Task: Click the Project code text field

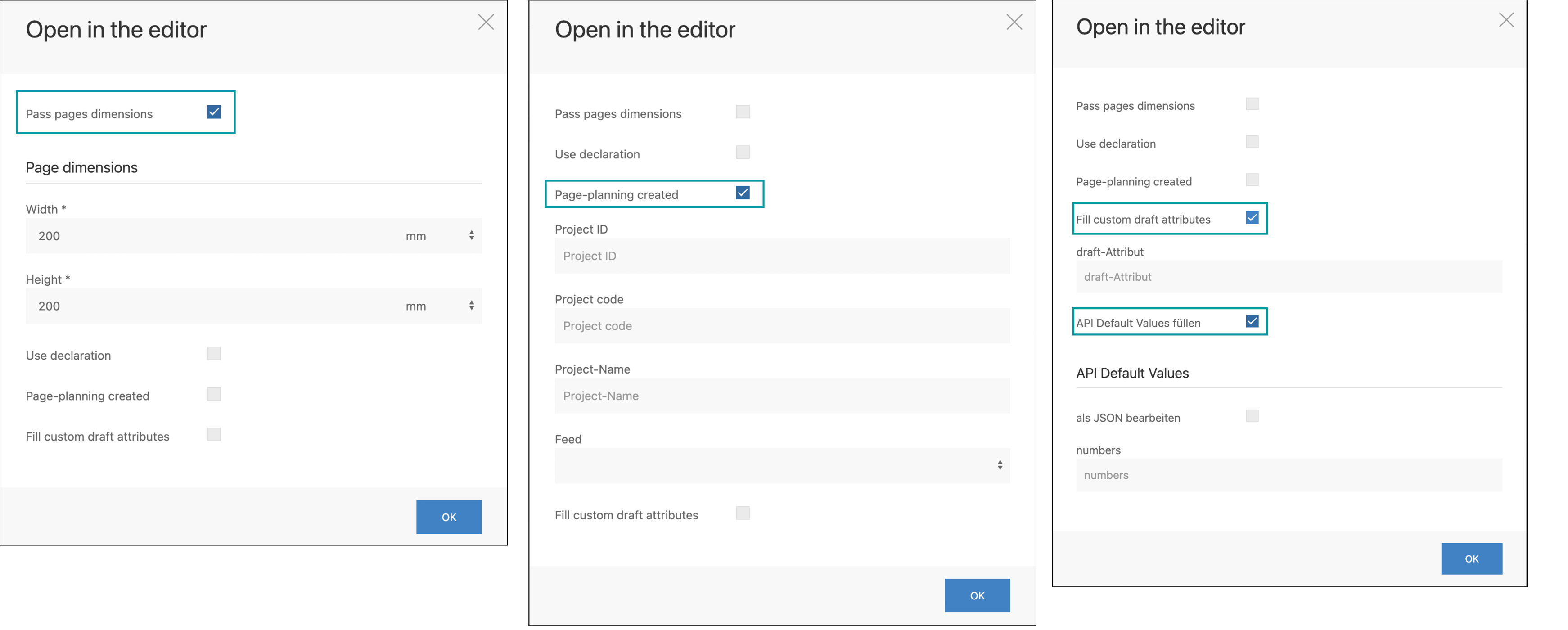Action: pos(782,326)
